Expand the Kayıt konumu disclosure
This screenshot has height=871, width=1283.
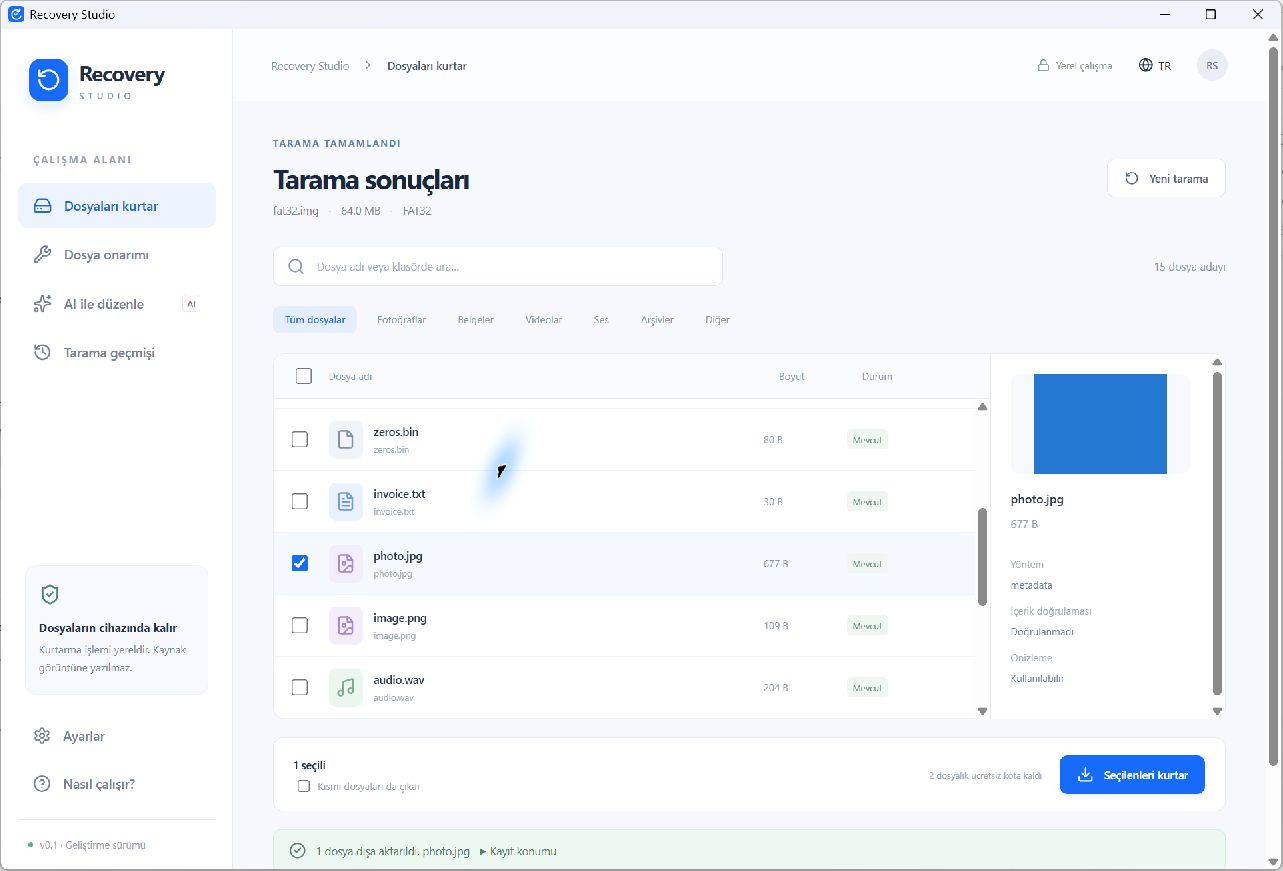click(x=518, y=852)
